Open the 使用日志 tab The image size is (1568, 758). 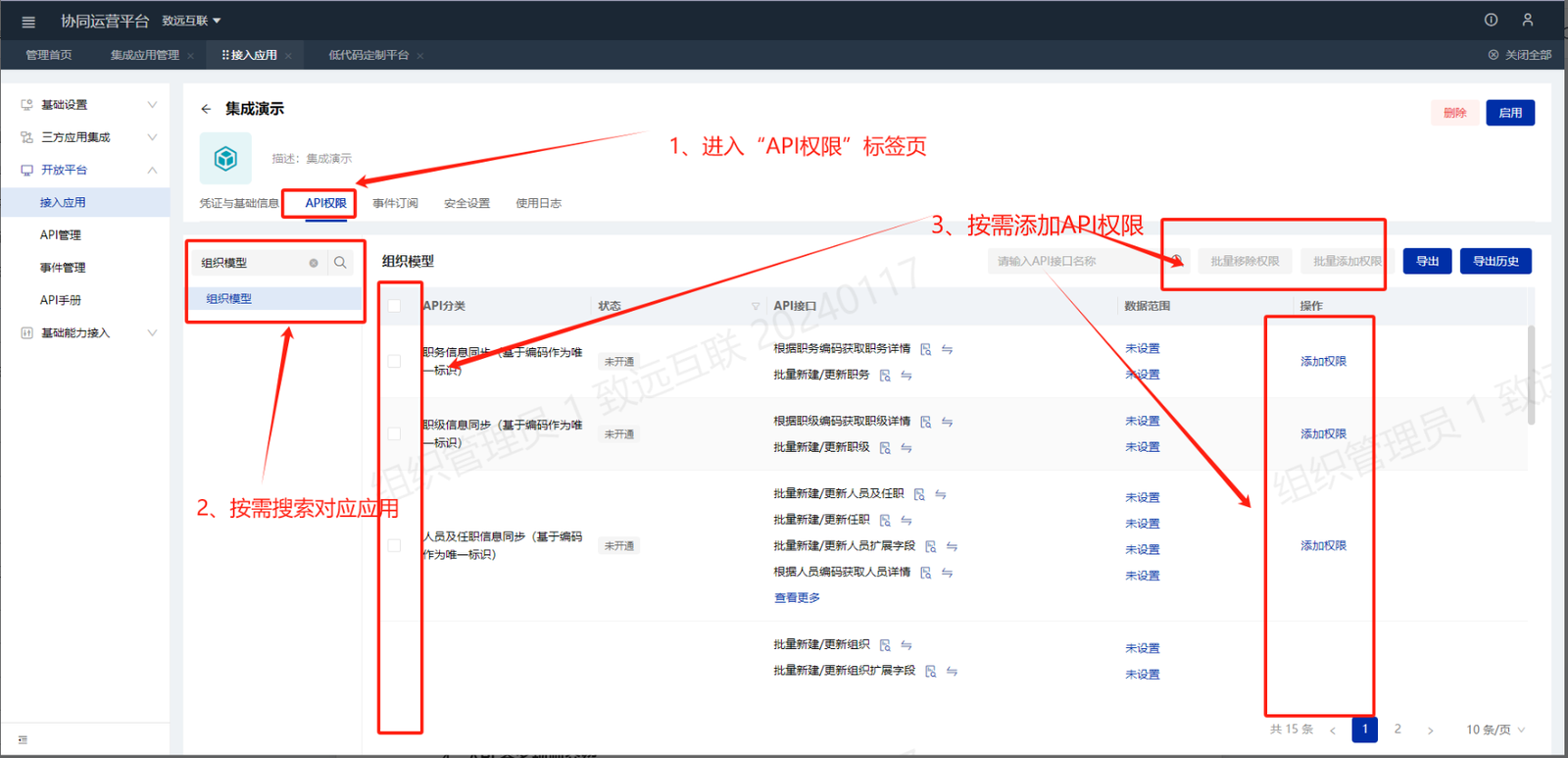[x=539, y=203]
